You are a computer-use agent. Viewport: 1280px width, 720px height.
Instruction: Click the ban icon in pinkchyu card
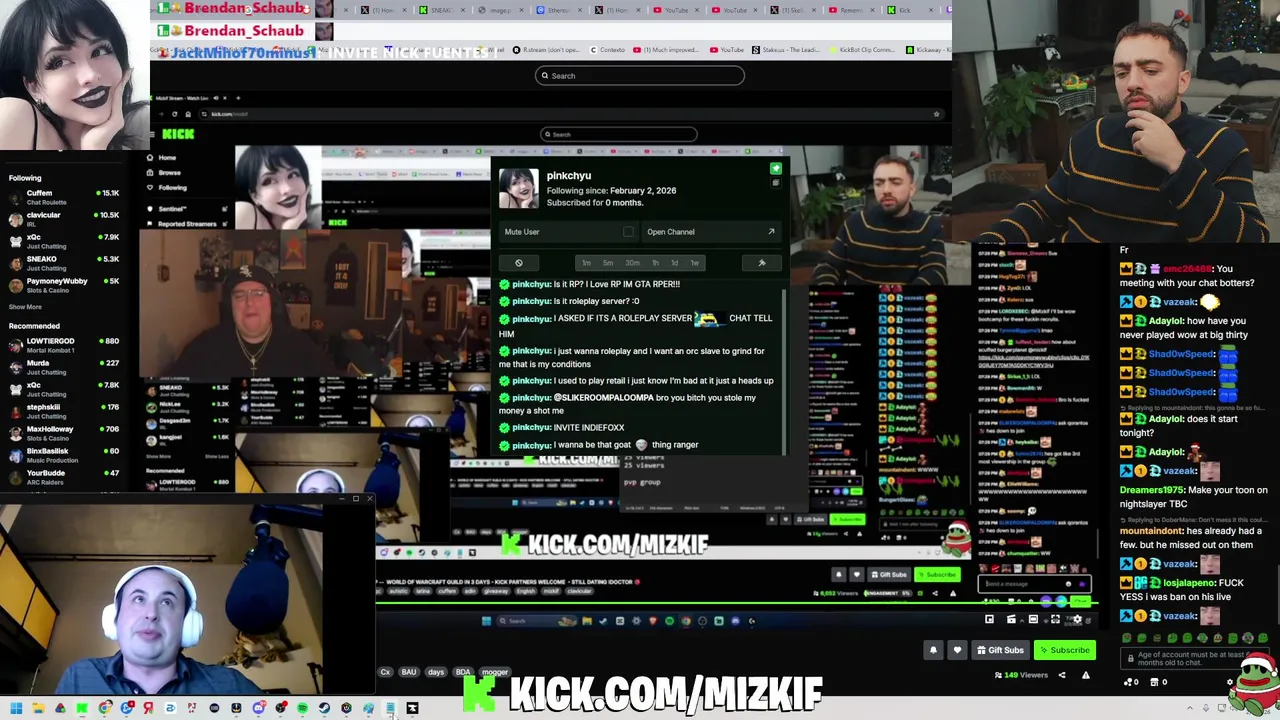click(518, 263)
